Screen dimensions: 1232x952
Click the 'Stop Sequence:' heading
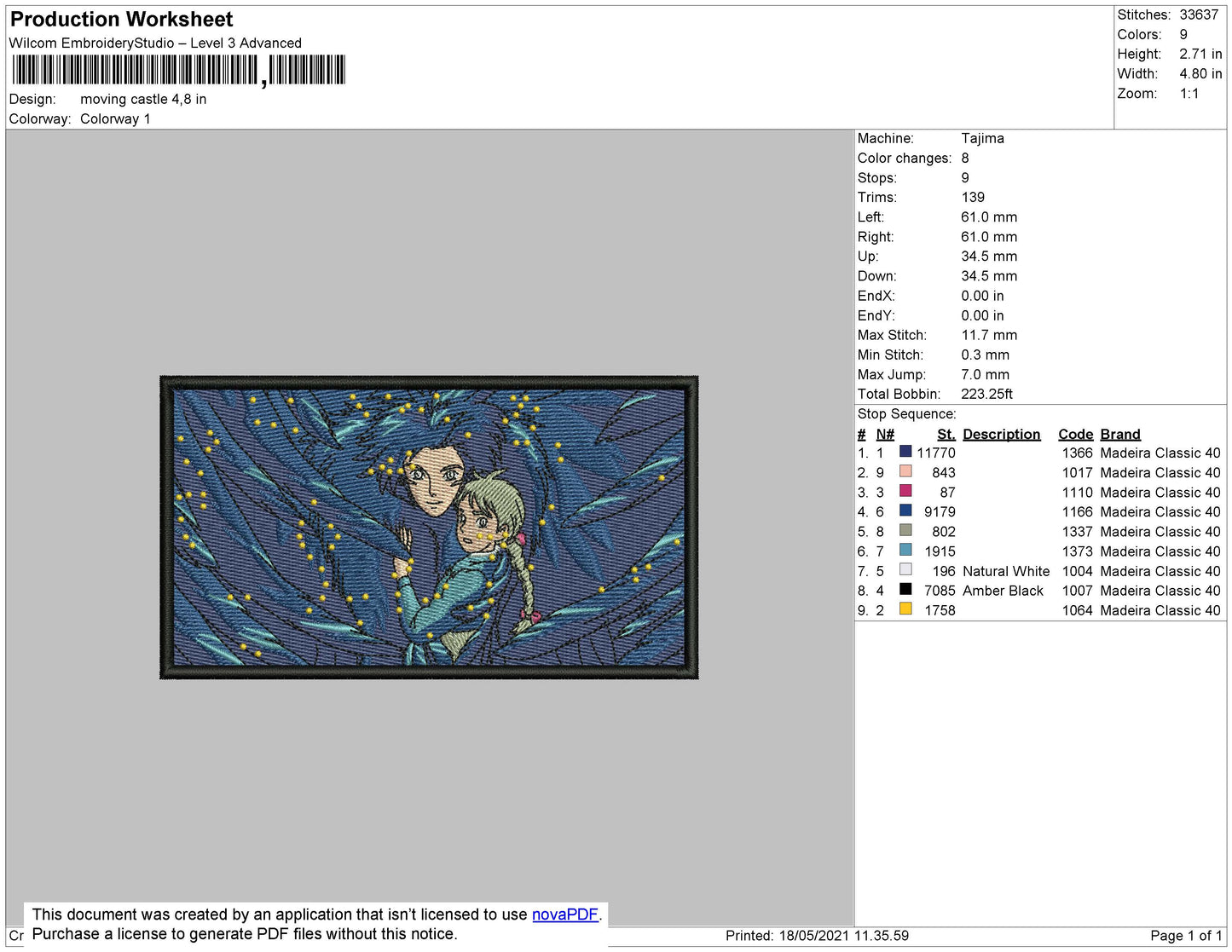pyautogui.click(x=907, y=413)
